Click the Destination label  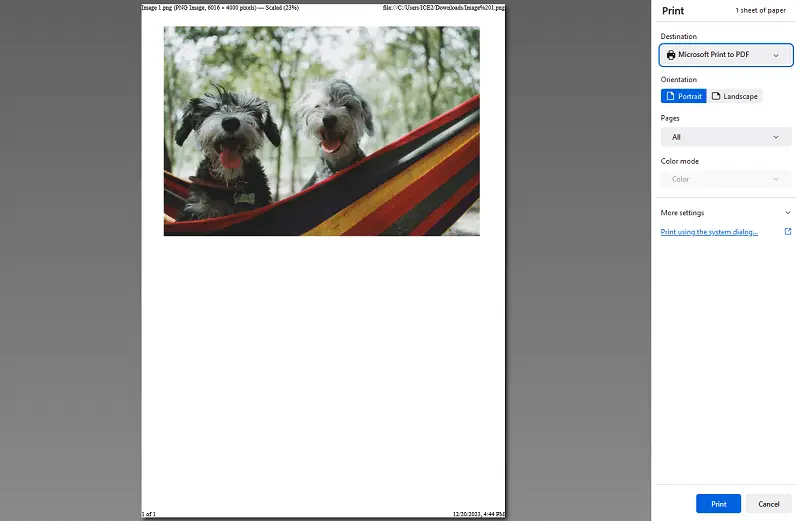tap(679, 36)
